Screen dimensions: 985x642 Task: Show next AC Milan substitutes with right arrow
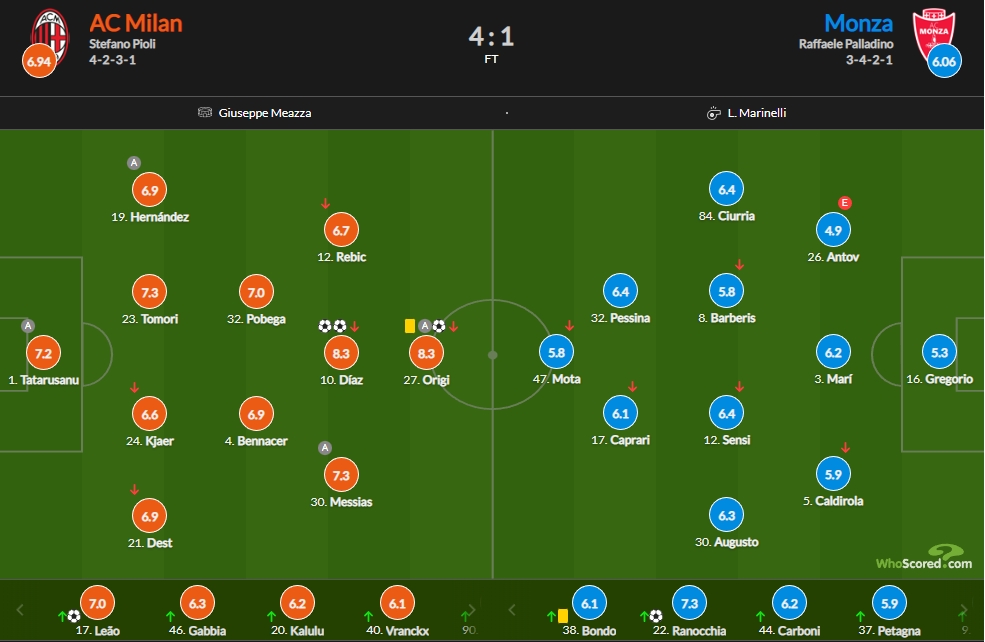click(x=472, y=610)
